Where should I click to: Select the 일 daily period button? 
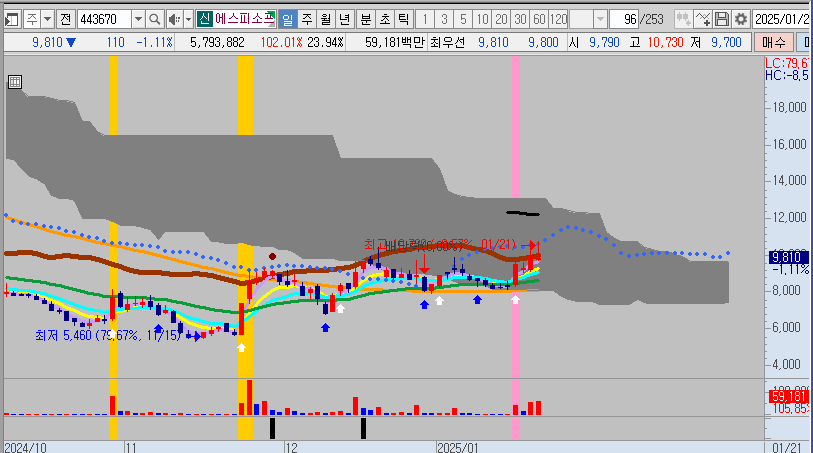point(287,20)
